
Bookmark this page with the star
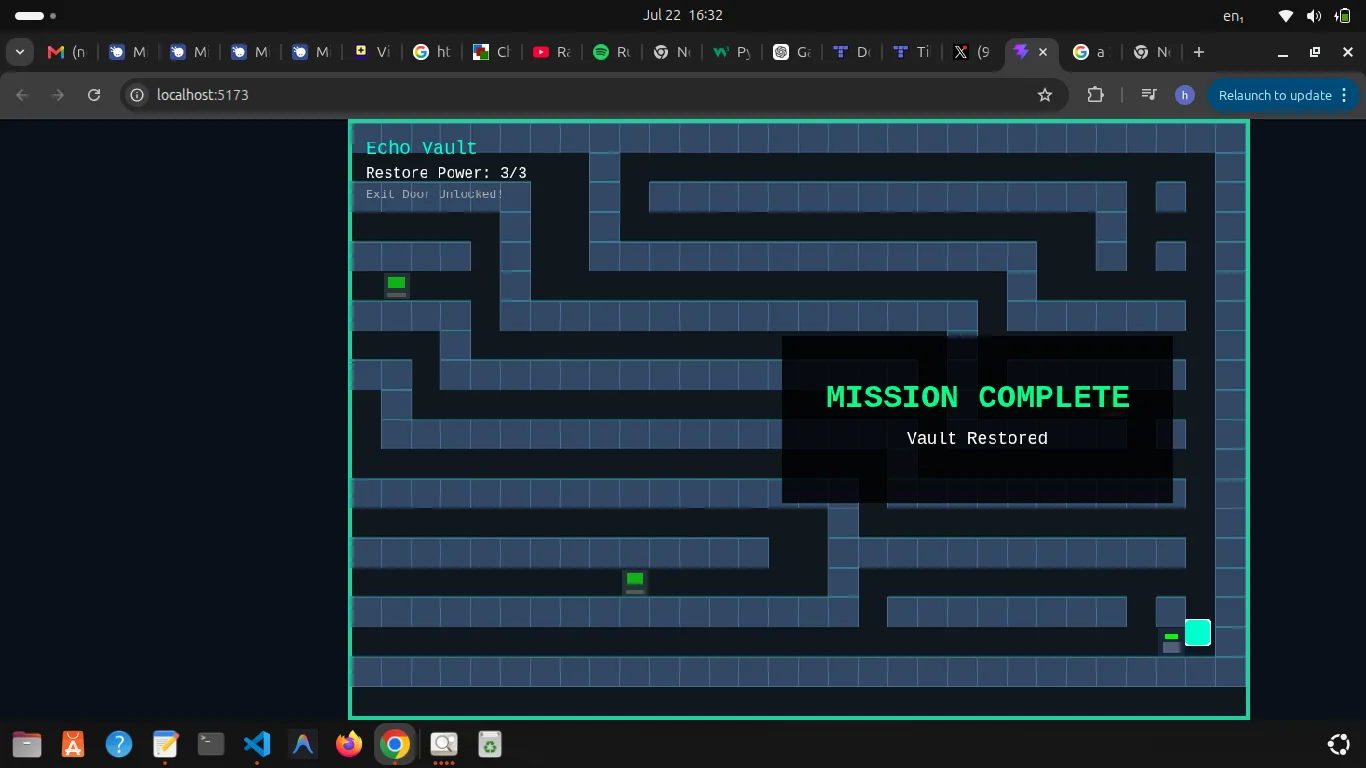1045,95
